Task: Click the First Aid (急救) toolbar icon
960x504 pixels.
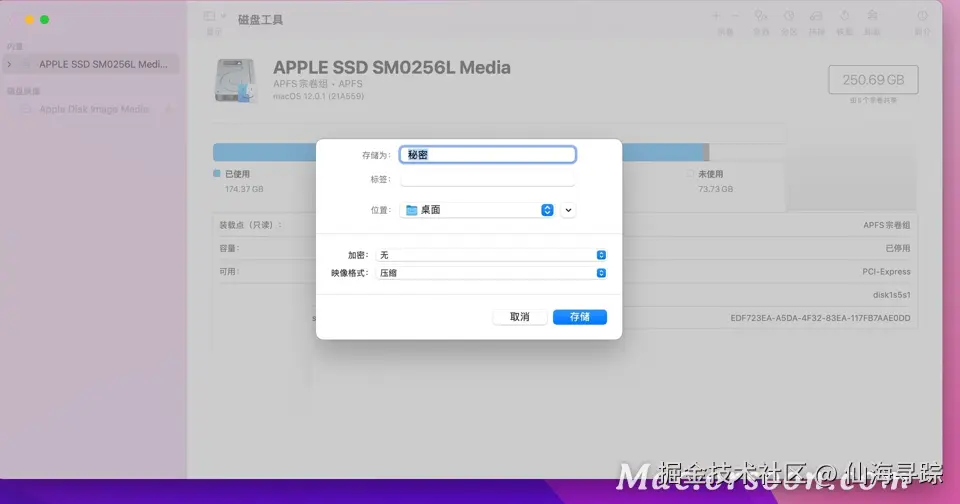Action: pyautogui.click(x=760, y=16)
